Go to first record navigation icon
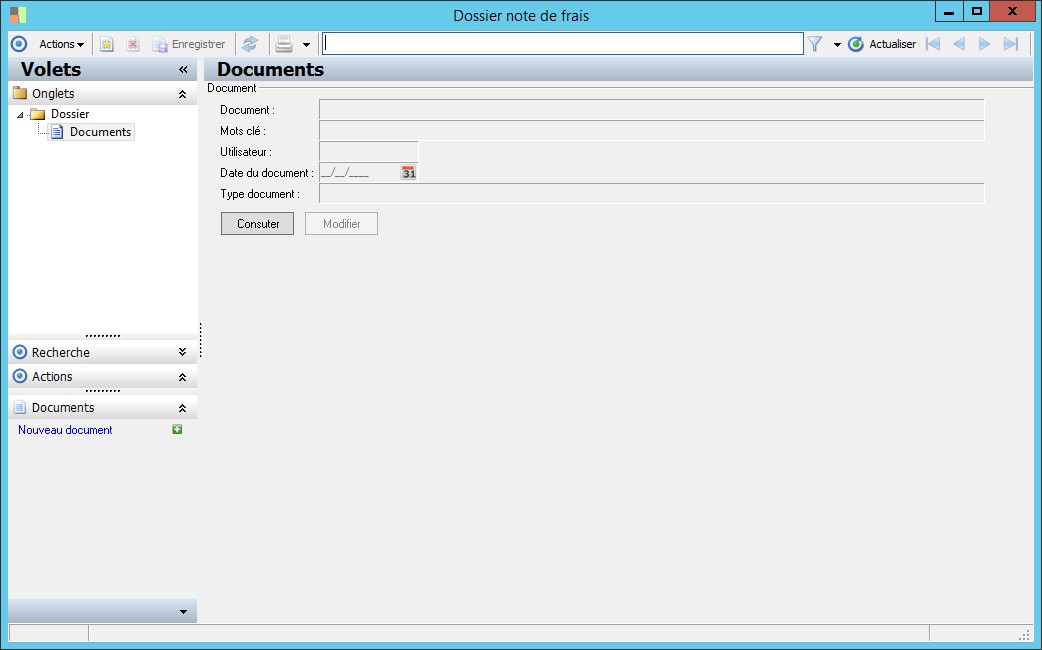 coord(933,45)
